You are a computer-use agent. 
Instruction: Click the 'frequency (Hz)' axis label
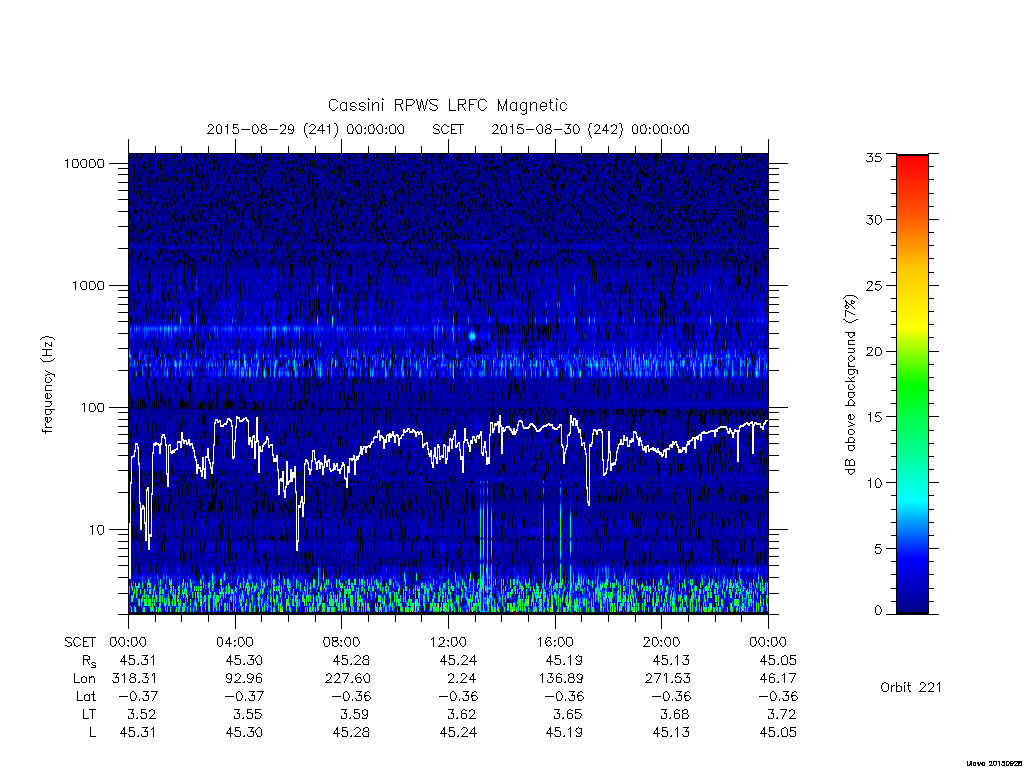pyautogui.click(x=47, y=385)
